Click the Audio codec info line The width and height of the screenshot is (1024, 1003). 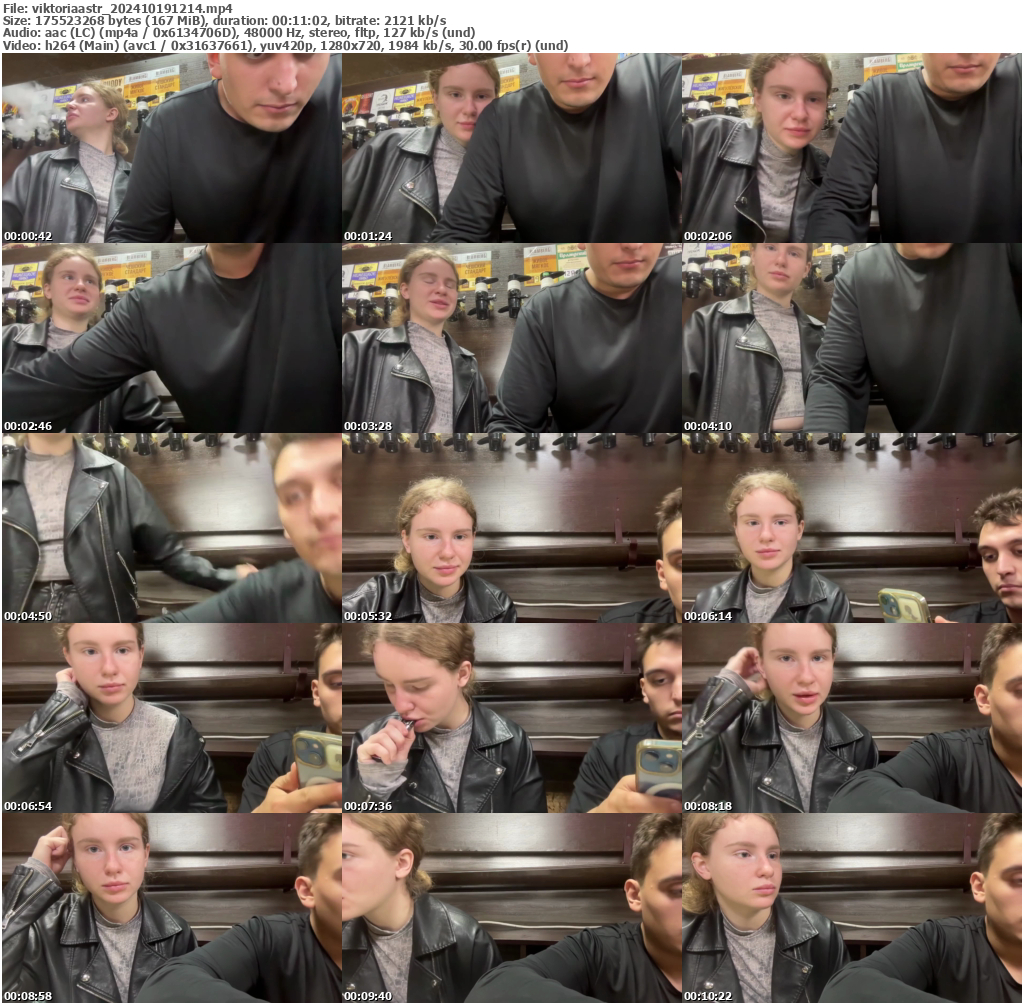[x=239, y=32]
